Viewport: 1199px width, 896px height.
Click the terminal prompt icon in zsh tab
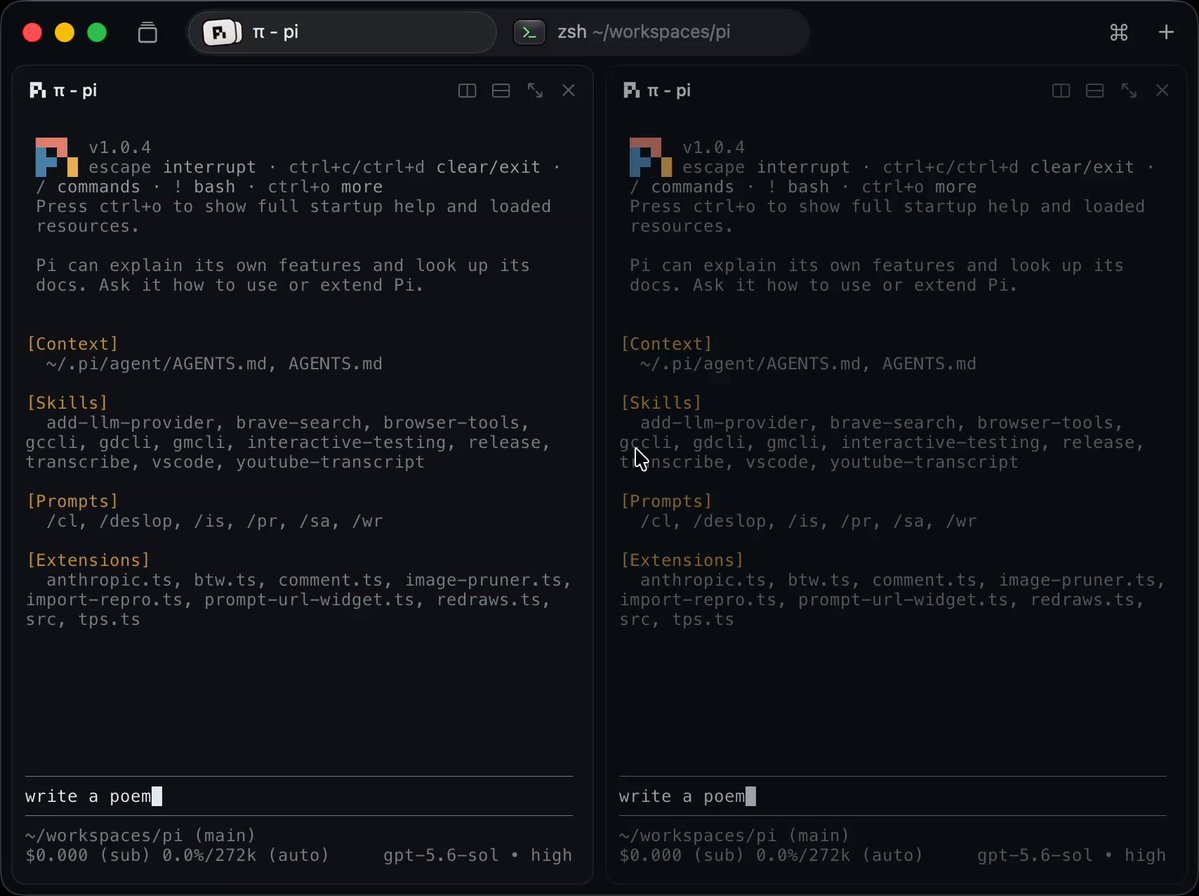[529, 32]
